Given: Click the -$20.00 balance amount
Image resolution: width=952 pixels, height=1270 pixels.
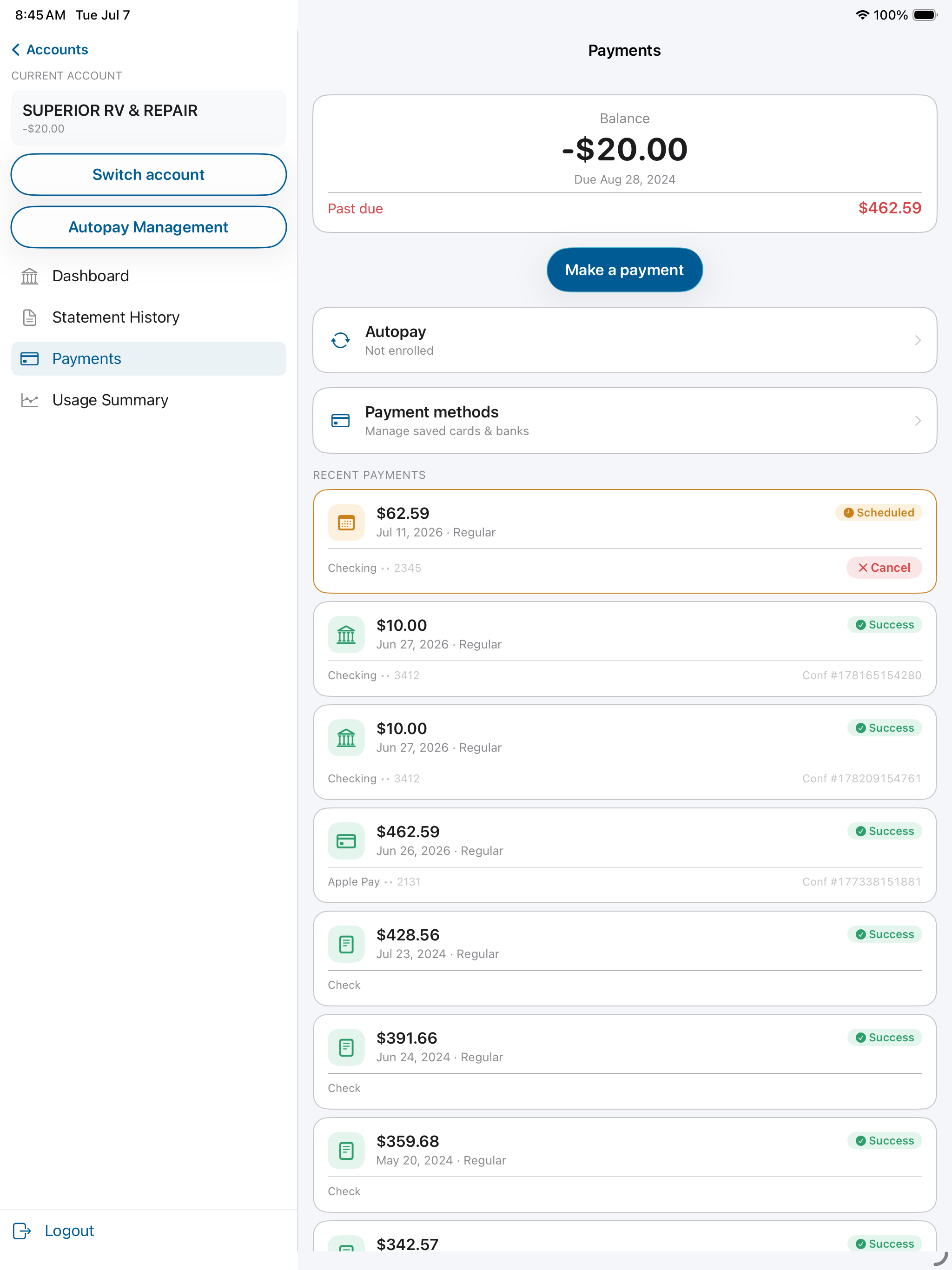Looking at the screenshot, I should pos(625,149).
